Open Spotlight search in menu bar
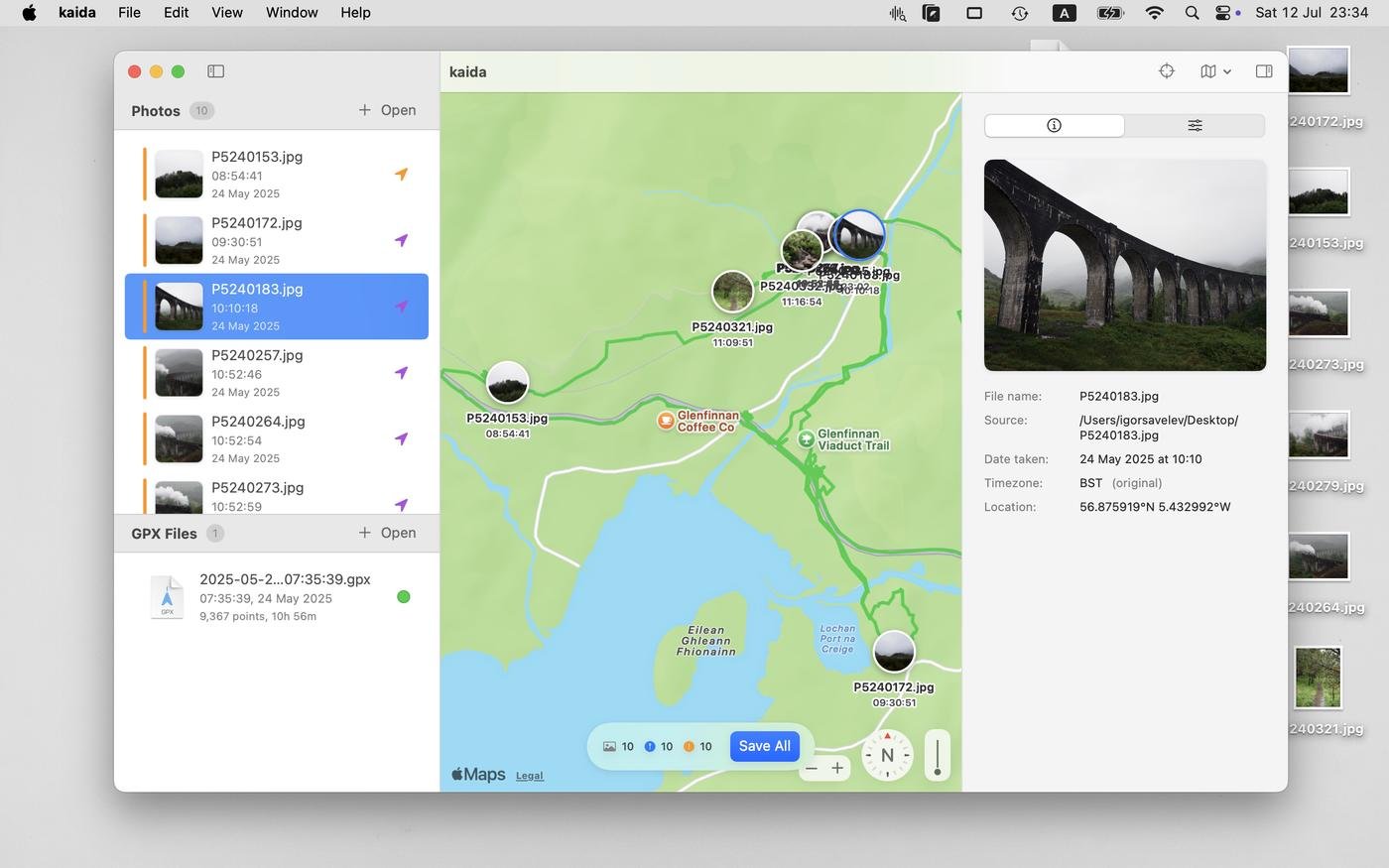The height and width of the screenshot is (868, 1389). [x=1192, y=13]
